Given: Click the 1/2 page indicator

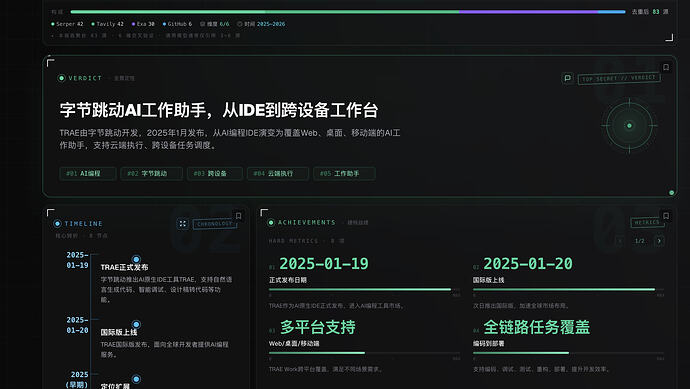Looking at the screenshot, I should 640,241.
